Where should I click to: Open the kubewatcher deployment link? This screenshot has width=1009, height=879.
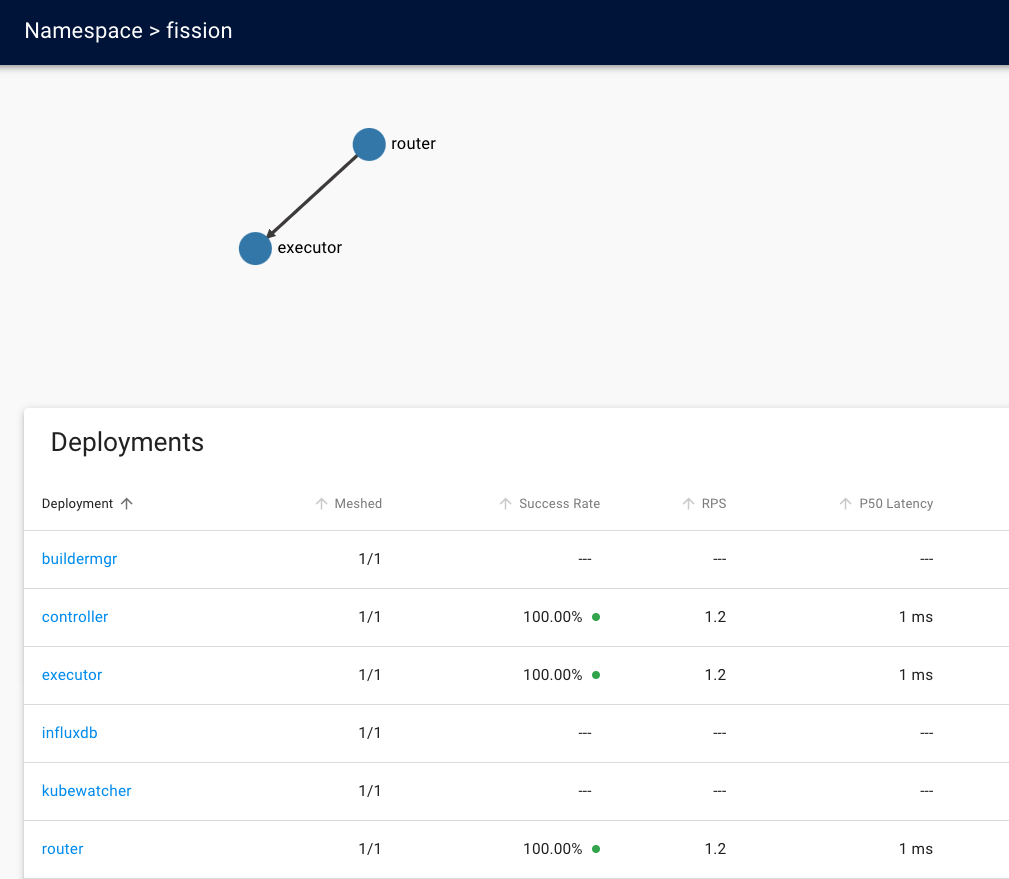(86, 791)
